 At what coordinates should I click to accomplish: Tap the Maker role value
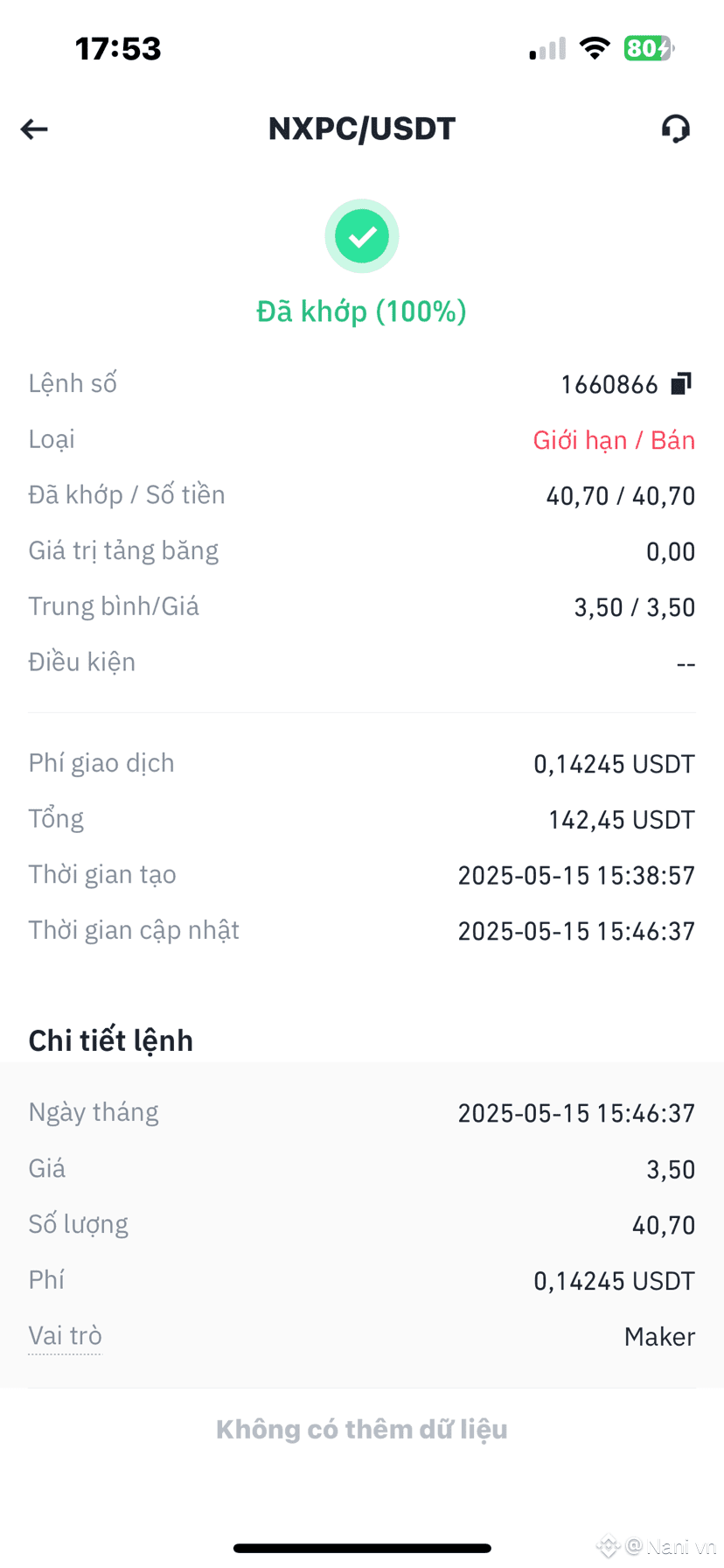(660, 1337)
